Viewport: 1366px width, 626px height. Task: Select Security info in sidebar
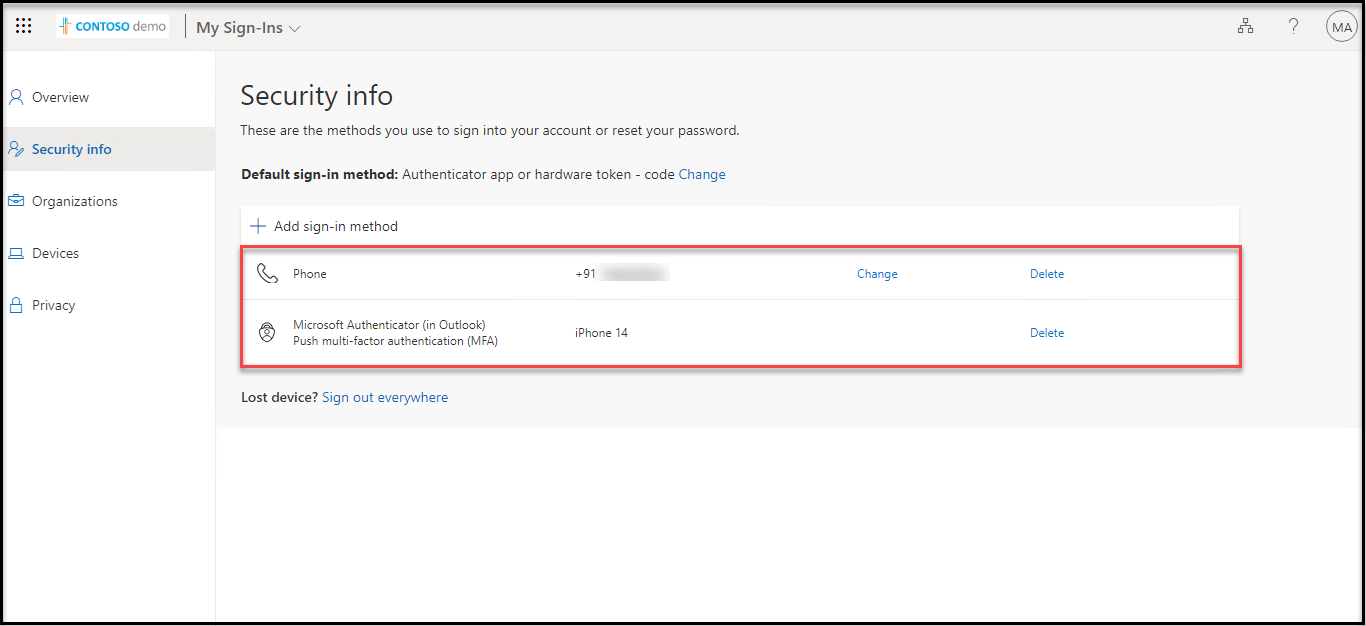(x=71, y=149)
